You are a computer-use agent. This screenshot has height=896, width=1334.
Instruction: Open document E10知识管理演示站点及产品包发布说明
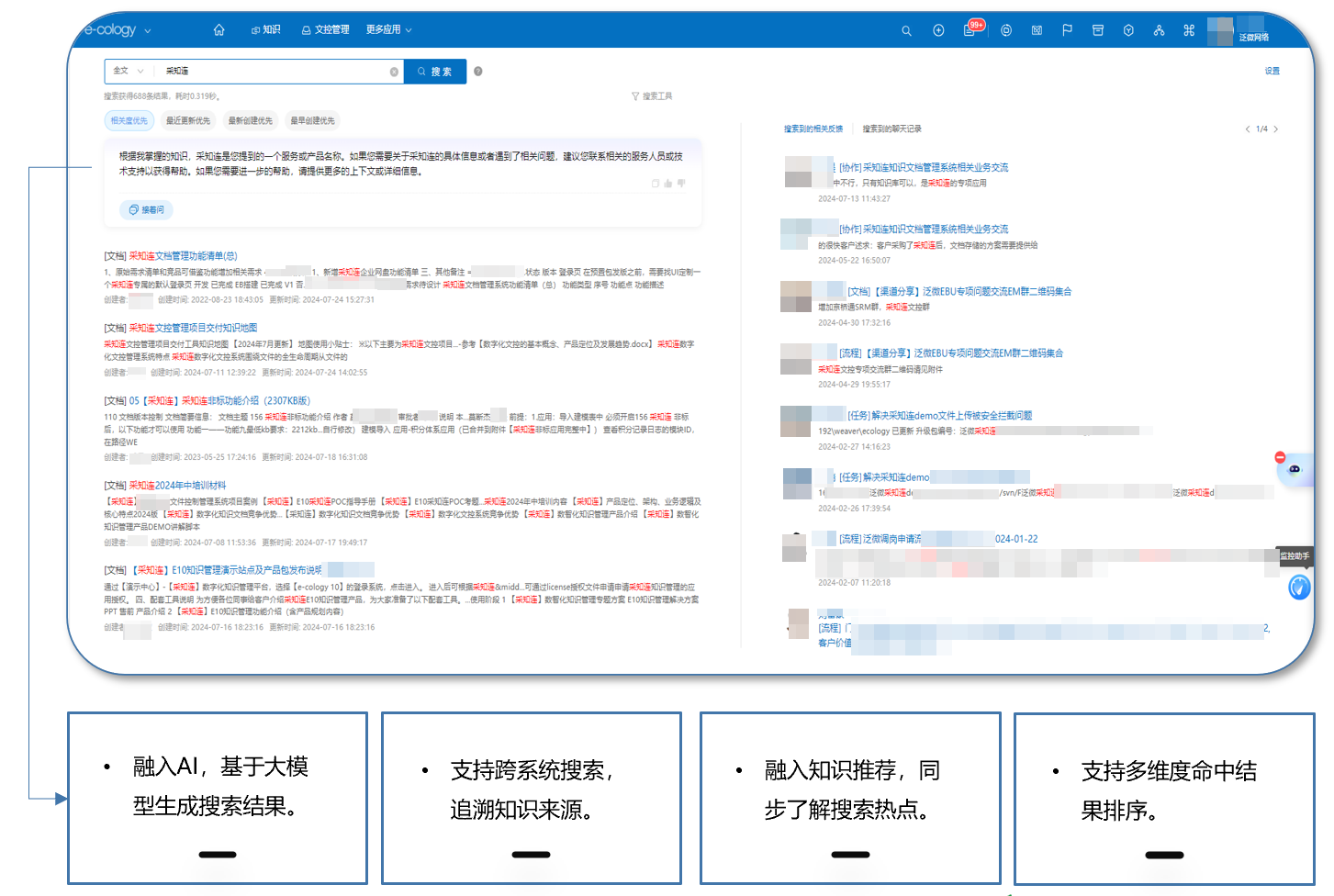(228, 570)
